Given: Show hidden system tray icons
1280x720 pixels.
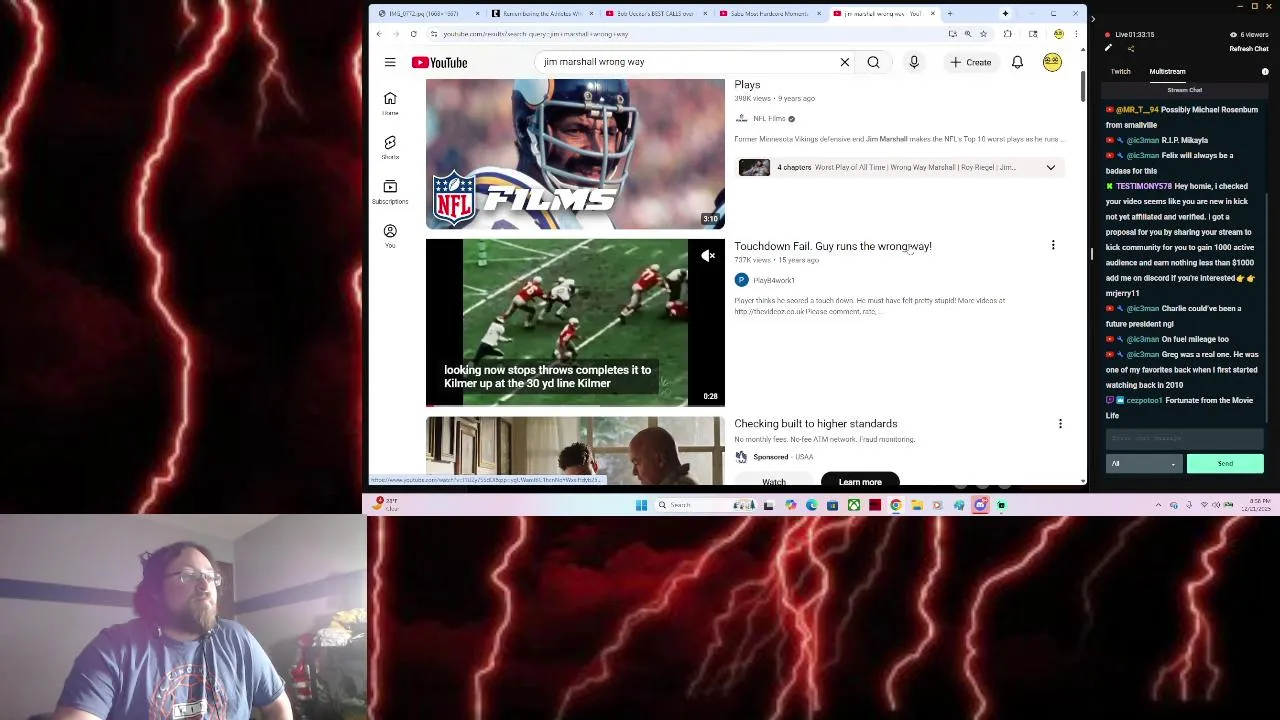Looking at the screenshot, I should click(1159, 505).
